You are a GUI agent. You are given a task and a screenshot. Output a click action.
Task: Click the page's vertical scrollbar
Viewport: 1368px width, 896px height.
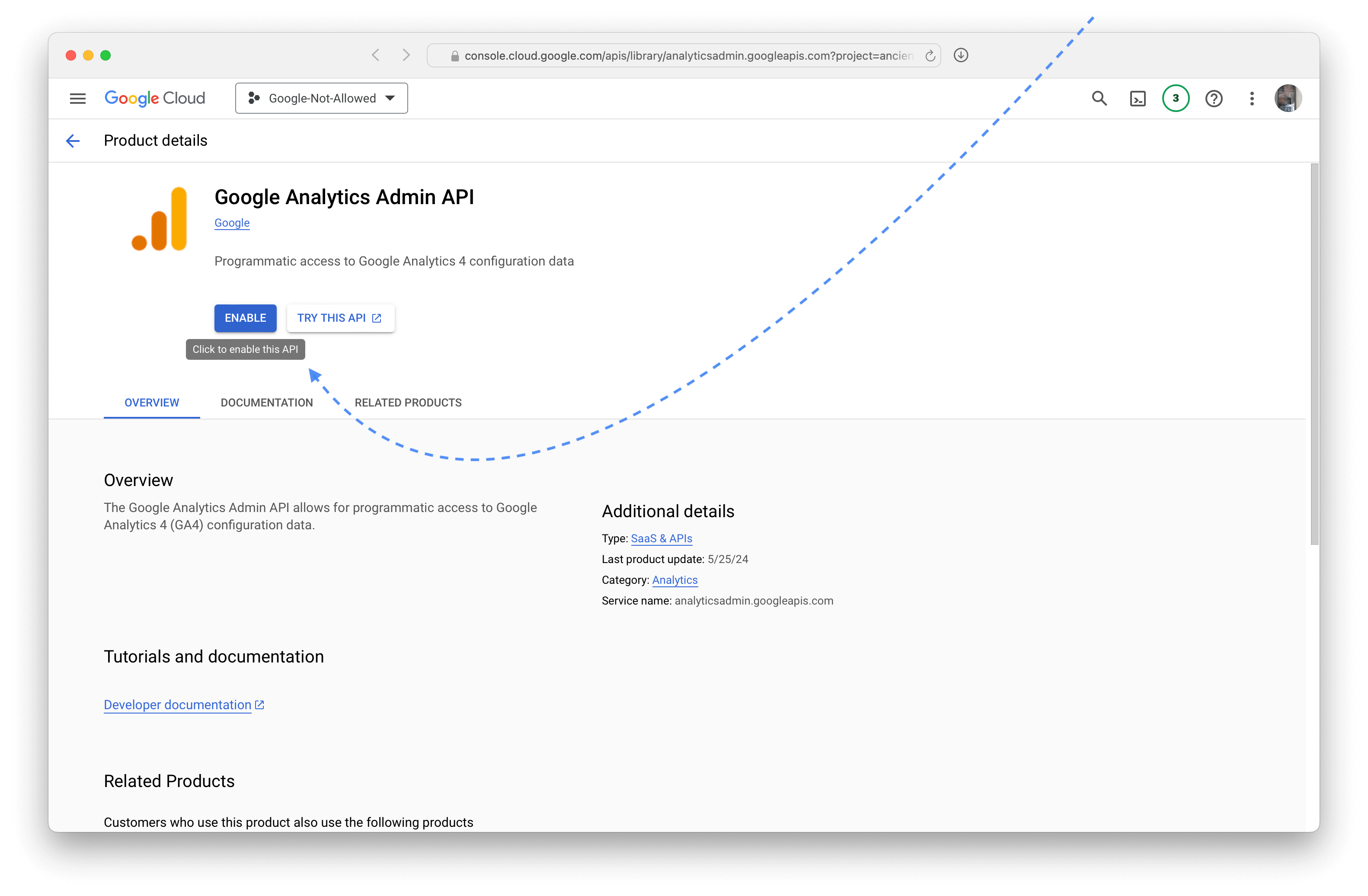point(1314,353)
